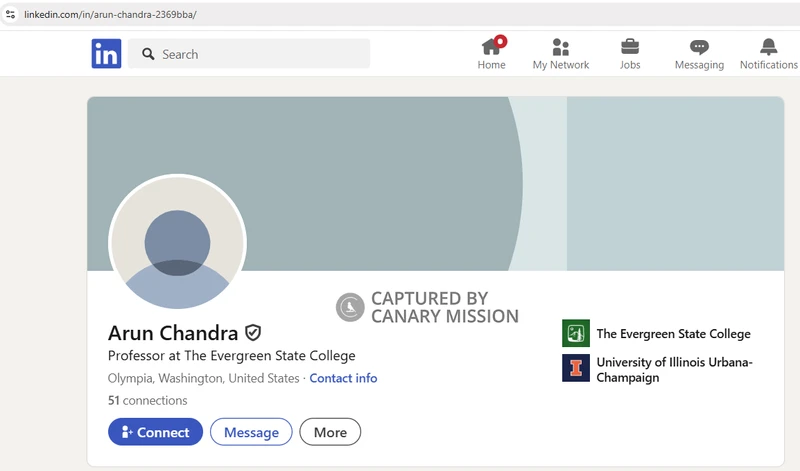Open the Home tab

click(491, 54)
